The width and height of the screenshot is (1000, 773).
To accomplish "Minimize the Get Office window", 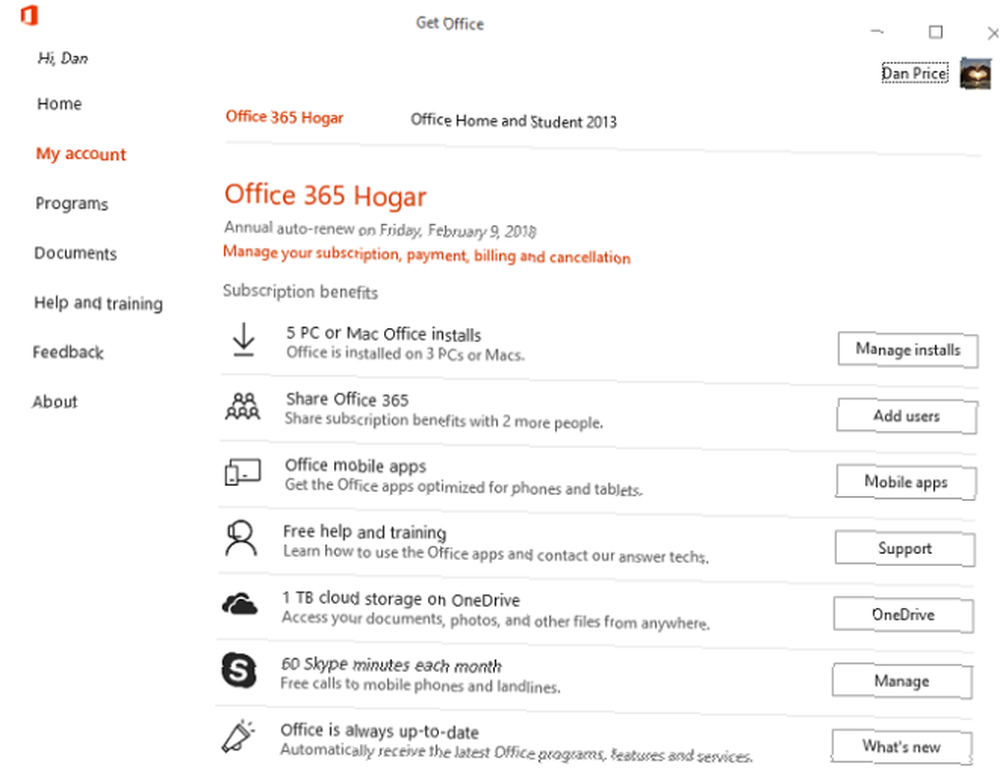I will click(878, 31).
